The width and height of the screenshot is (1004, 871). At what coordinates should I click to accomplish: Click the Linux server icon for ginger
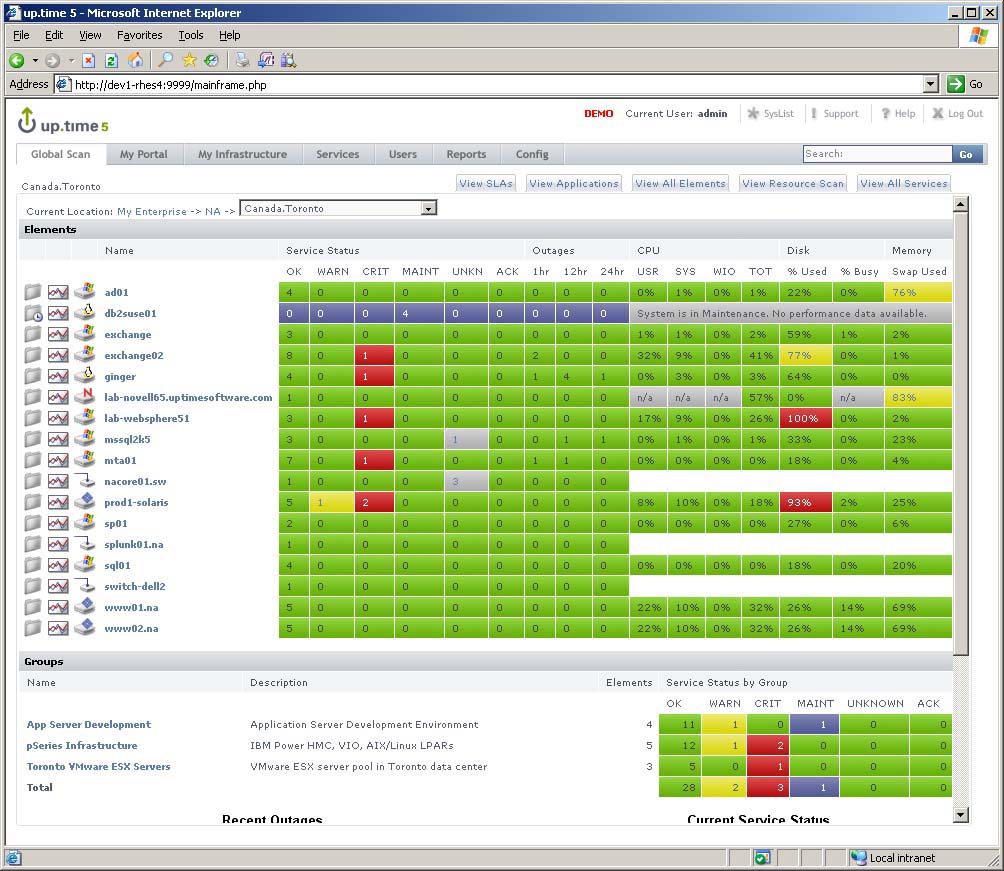coord(85,376)
